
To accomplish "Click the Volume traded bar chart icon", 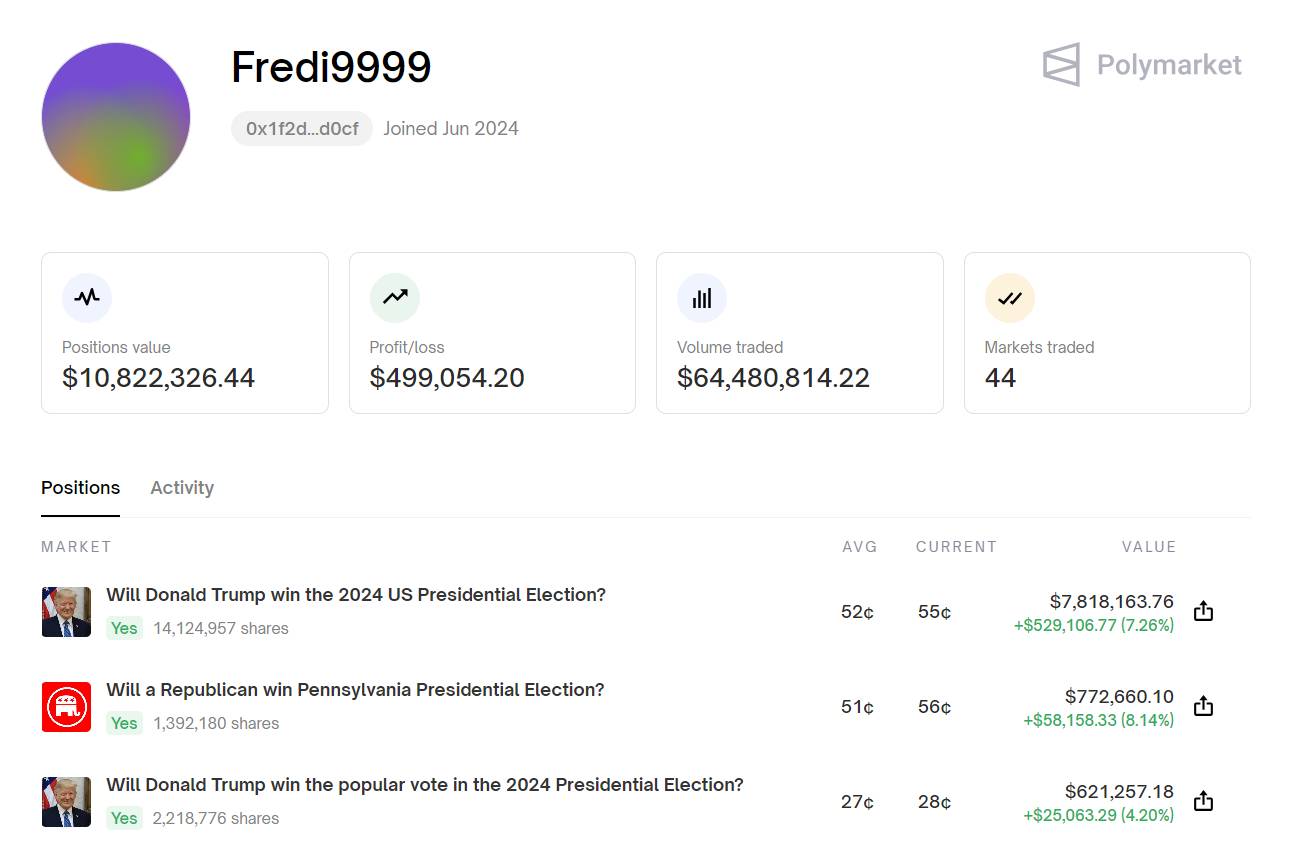I will click(x=702, y=297).
